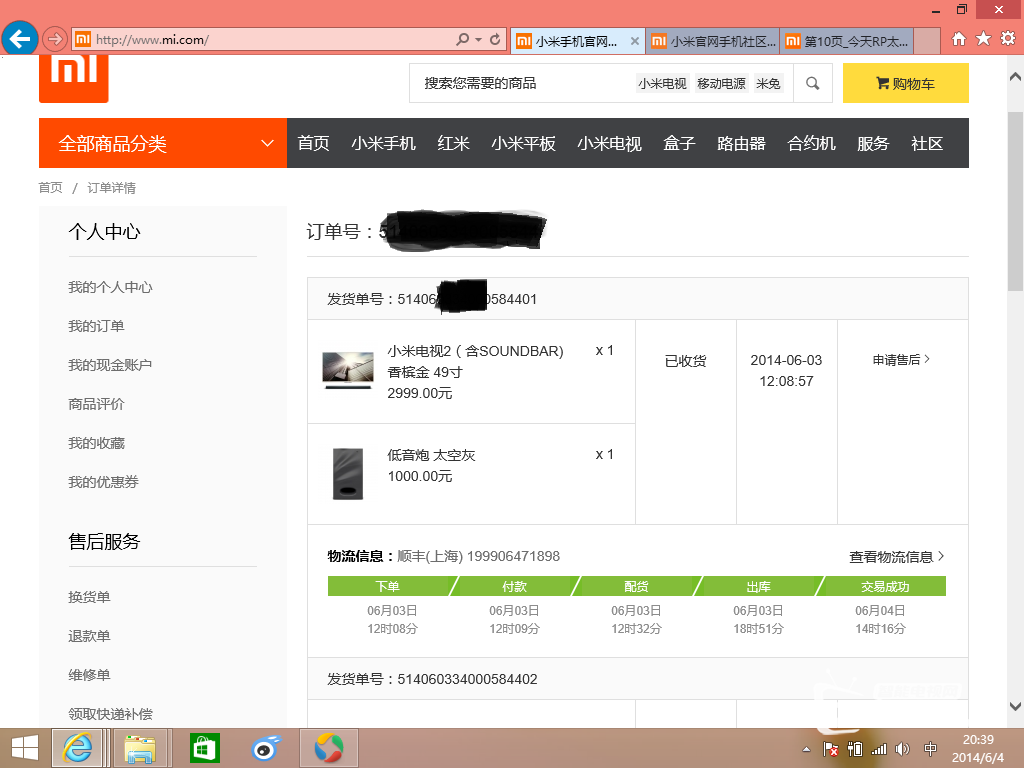Click the browser home icon
This screenshot has width=1024, height=768.
click(958, 39)
